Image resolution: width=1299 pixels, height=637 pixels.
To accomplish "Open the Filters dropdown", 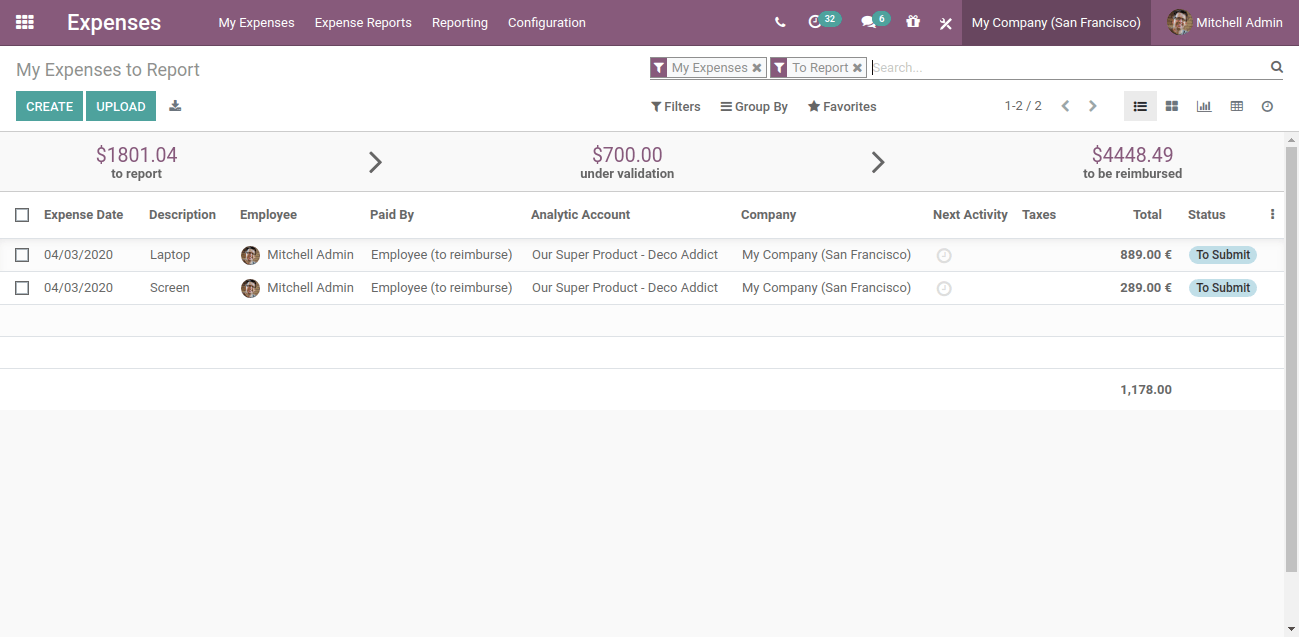I will pyautogui.click(x=676, y=107).
